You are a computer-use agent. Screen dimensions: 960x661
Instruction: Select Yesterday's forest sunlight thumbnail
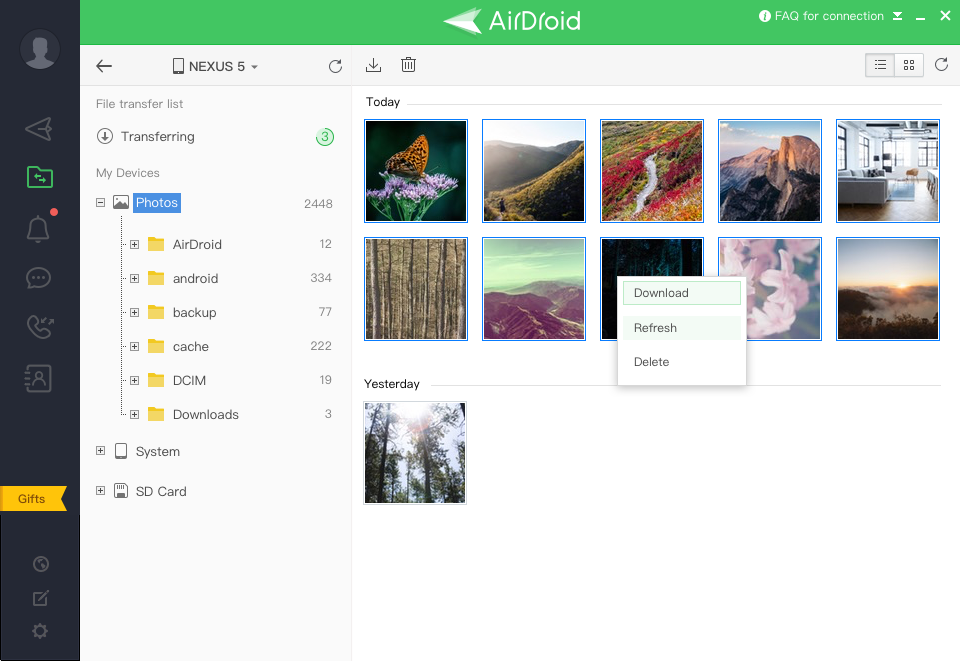coord(415,453)
